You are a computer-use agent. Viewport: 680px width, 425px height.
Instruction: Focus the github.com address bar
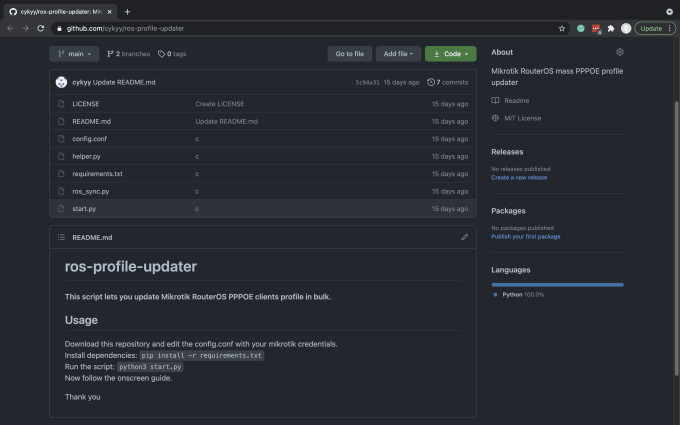(x=310, y=28)
